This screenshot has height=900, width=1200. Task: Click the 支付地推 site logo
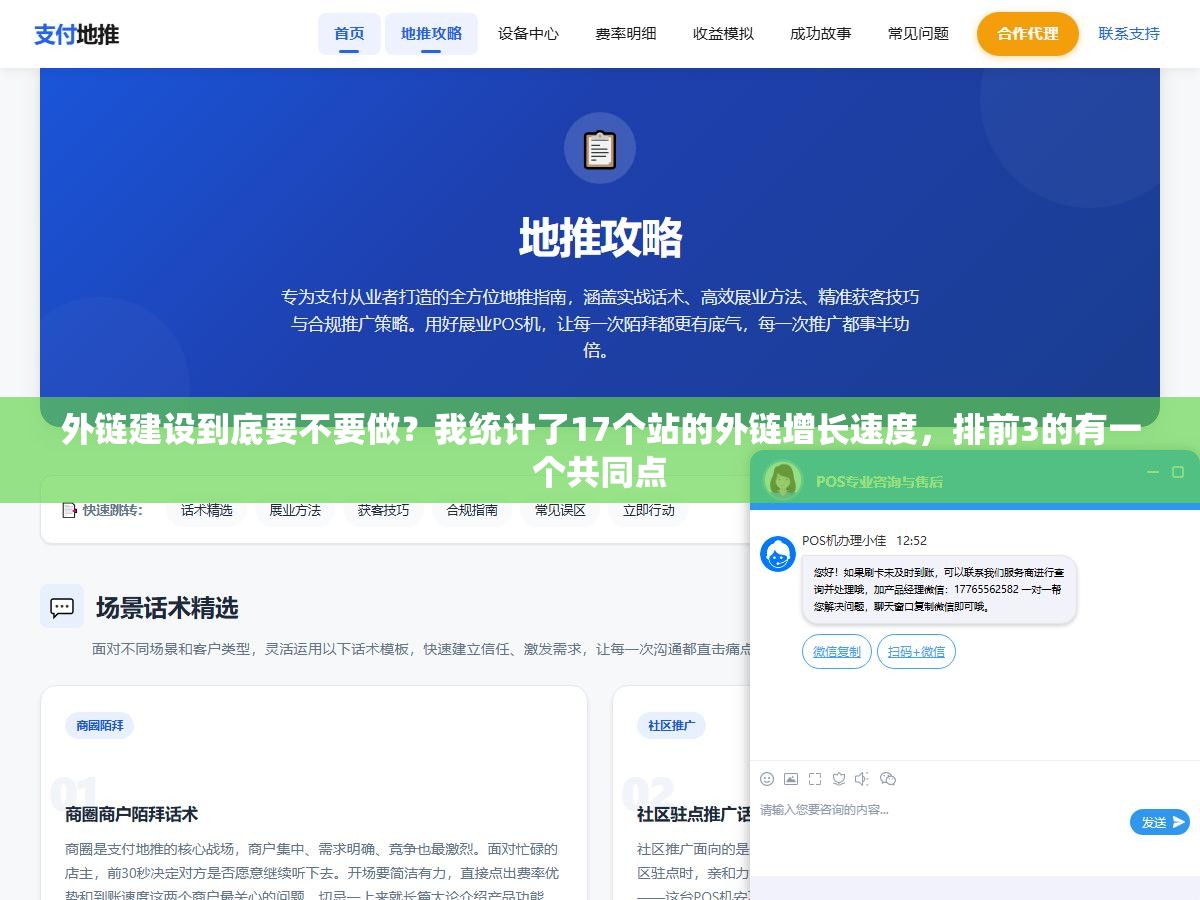click(77, 34)
